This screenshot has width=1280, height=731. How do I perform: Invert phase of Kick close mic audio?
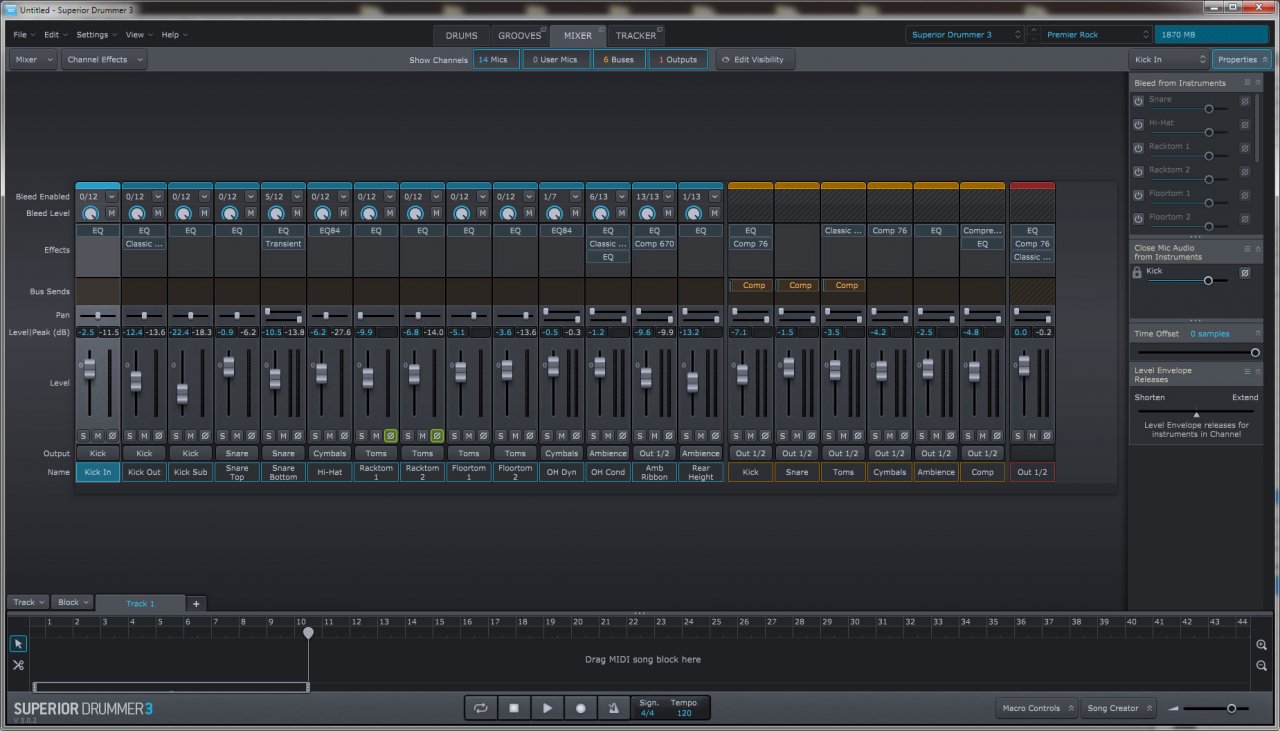pyautogui.click(x=1245, y=272)
